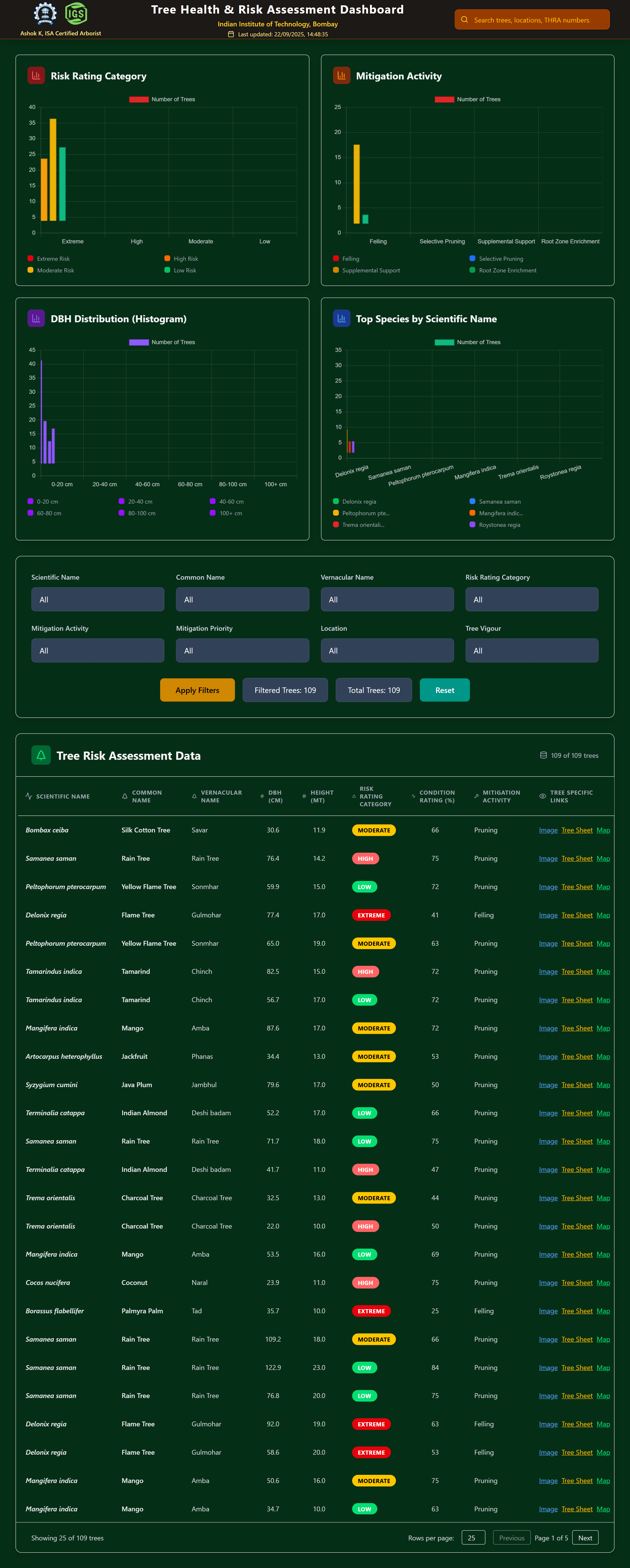Click the hash icon in Height header
The image size is (630, 1568).
click(304, 796)
